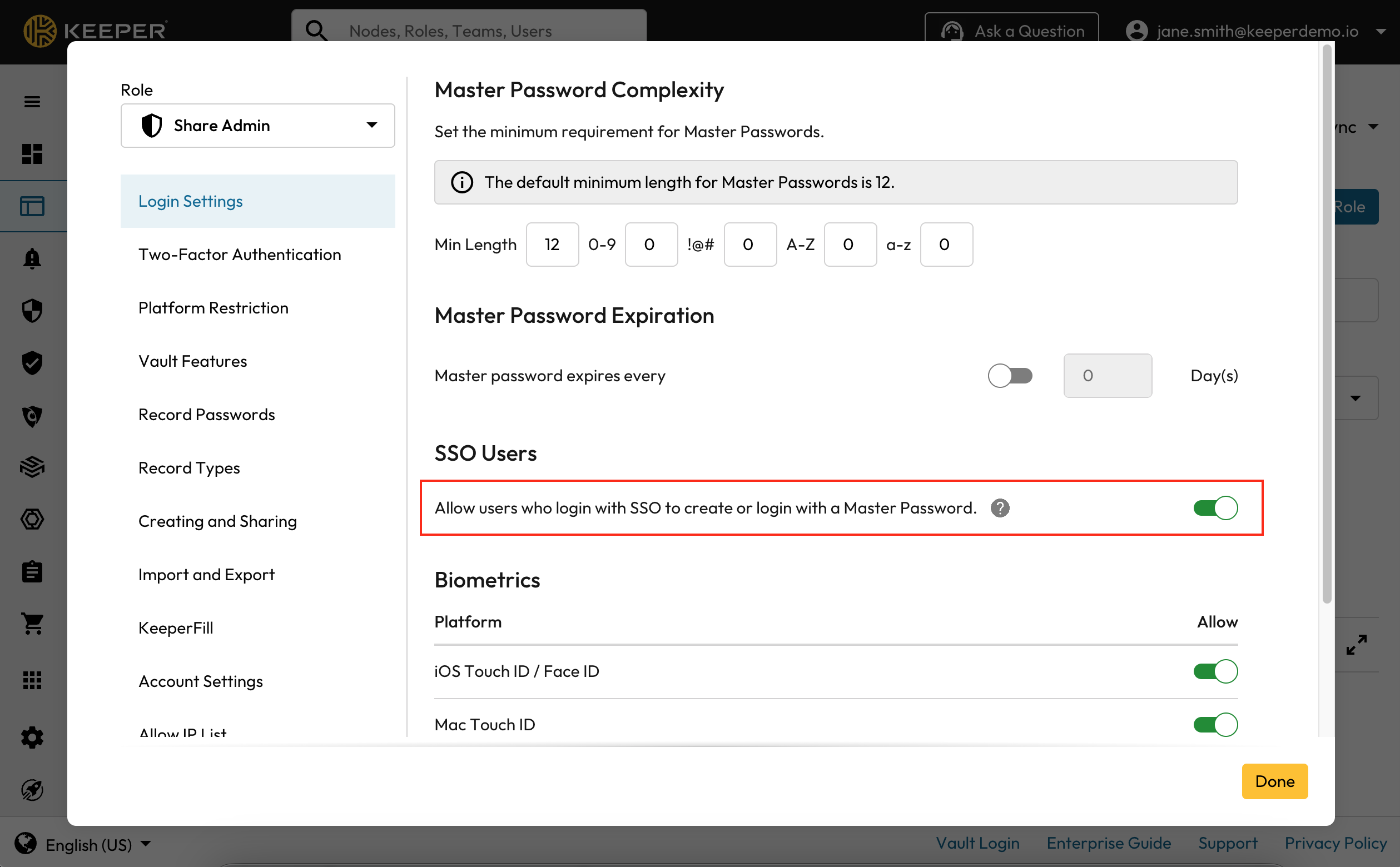The image size is (1400, 867).
Task: Open the Enterprise Guide link
Action: [1108, 843]
